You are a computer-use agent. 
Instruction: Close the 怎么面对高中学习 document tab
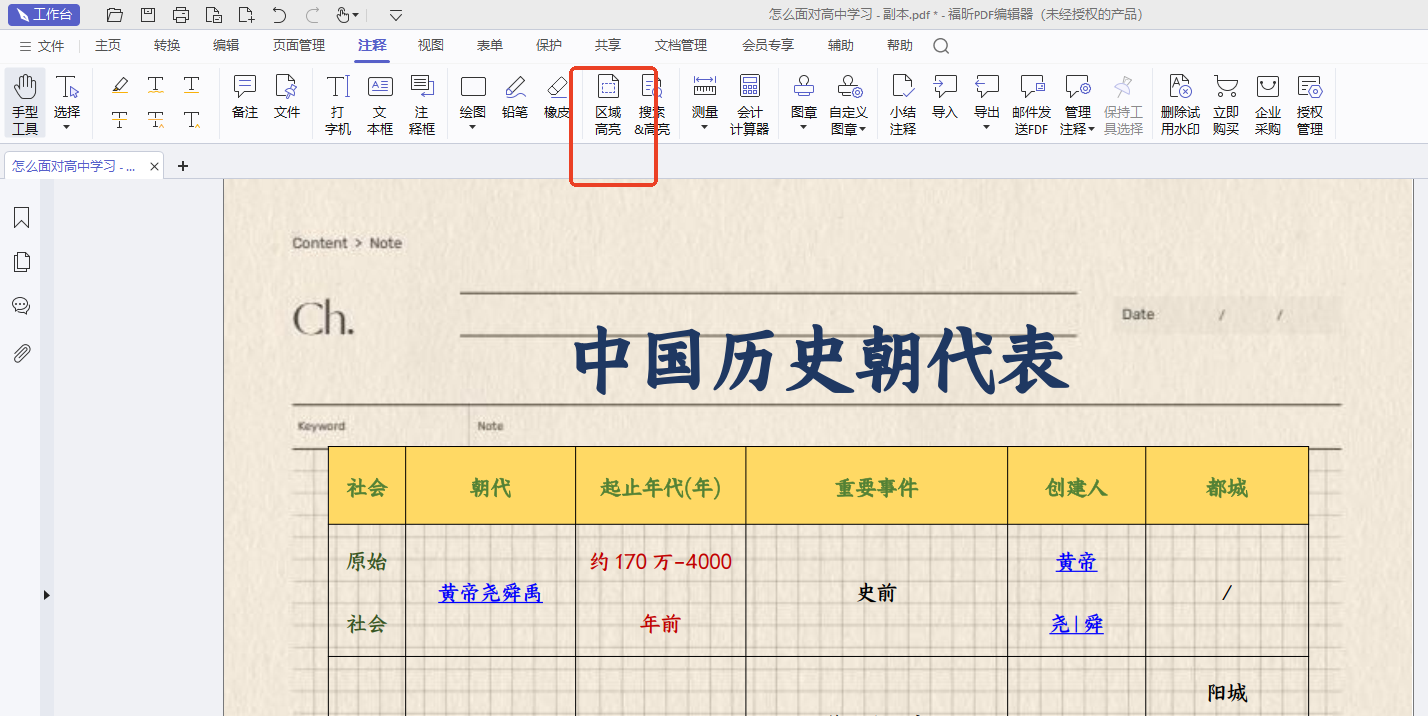tap(155, 167)
